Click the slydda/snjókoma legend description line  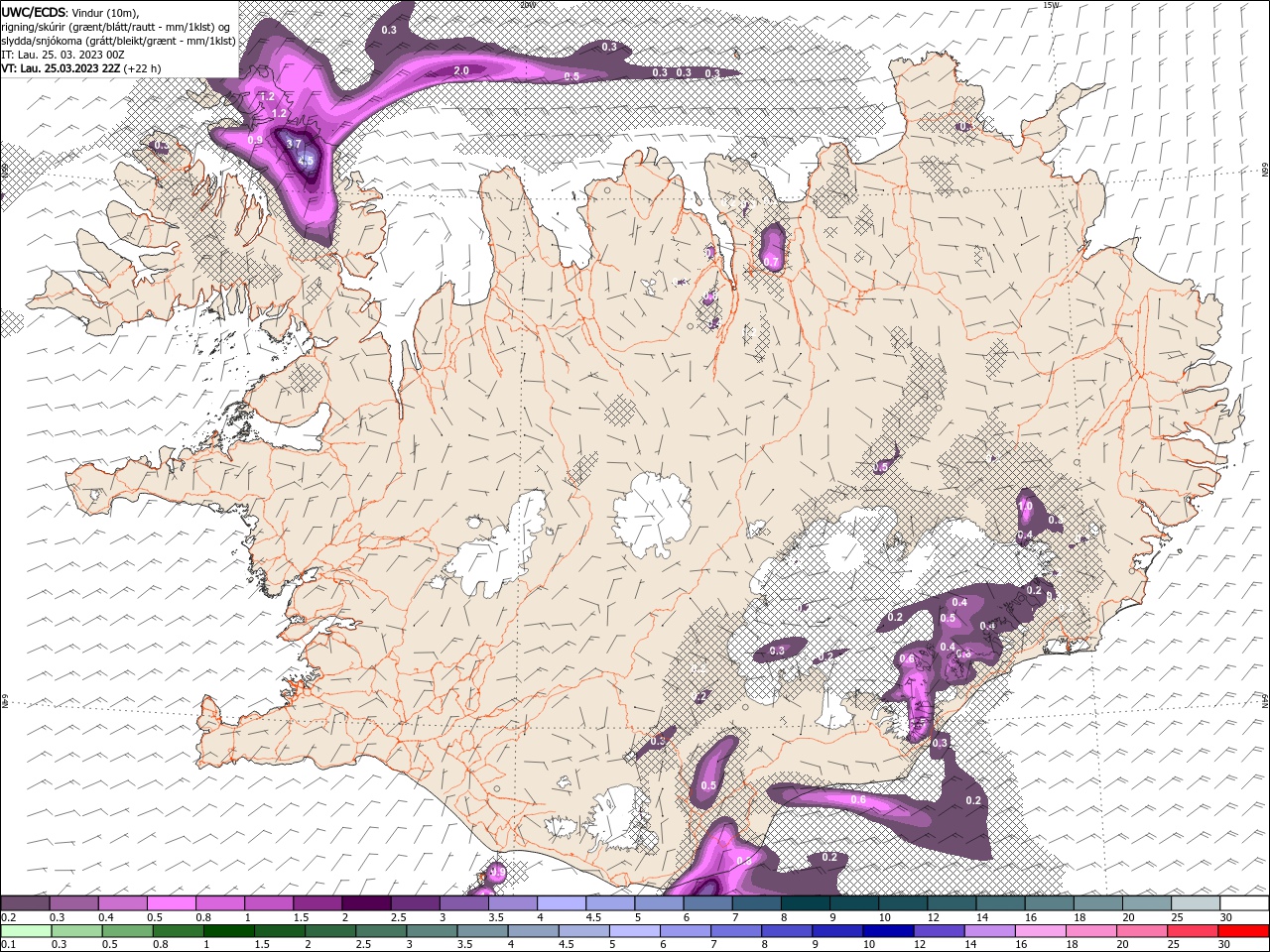pos(119,41)
